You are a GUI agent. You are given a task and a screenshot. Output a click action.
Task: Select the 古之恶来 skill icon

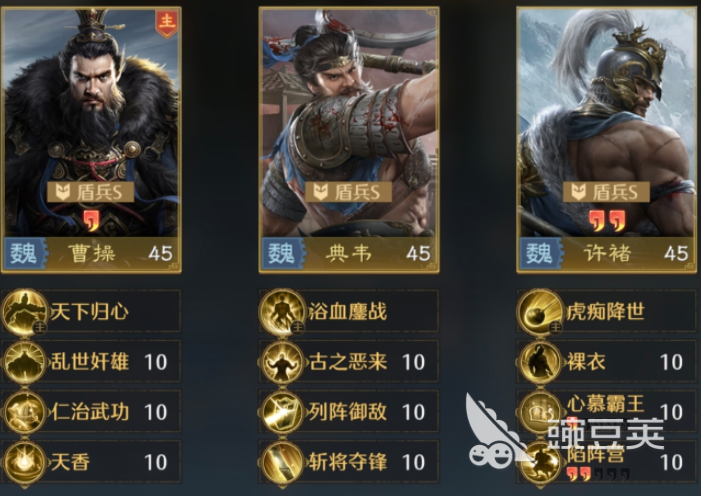coord(282,362)
